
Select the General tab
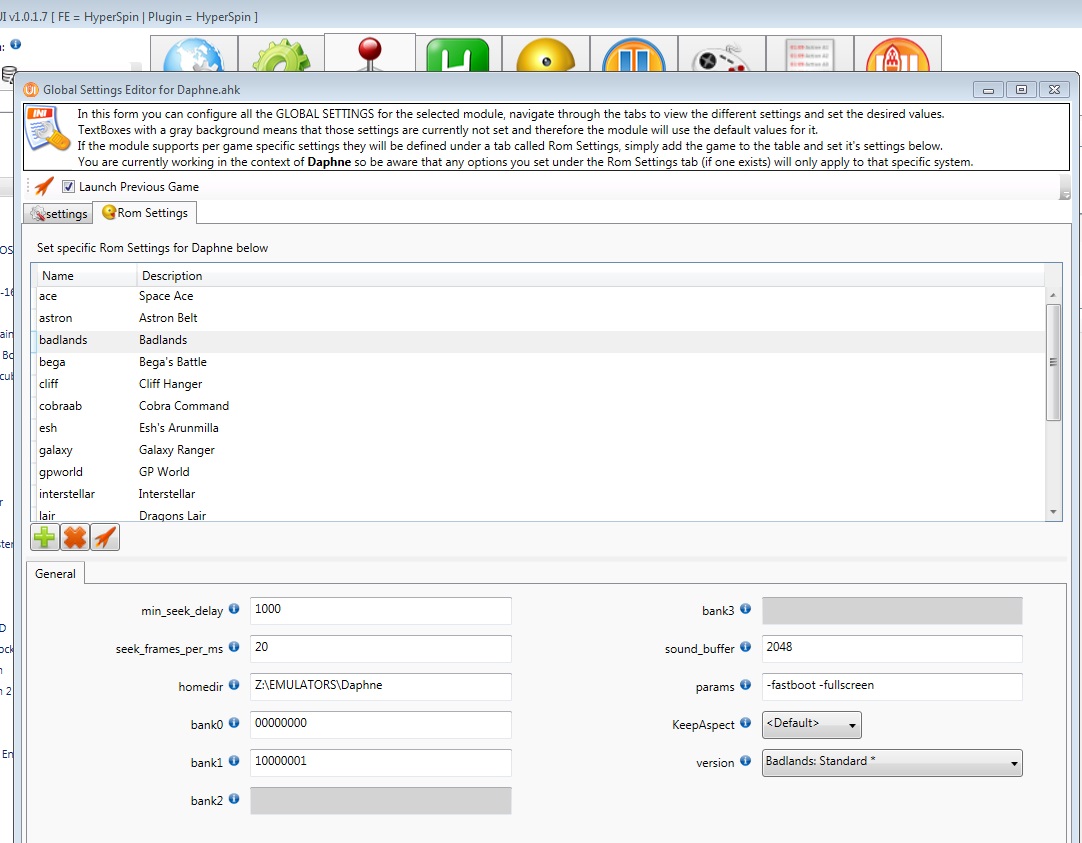(x=56, y=574)
